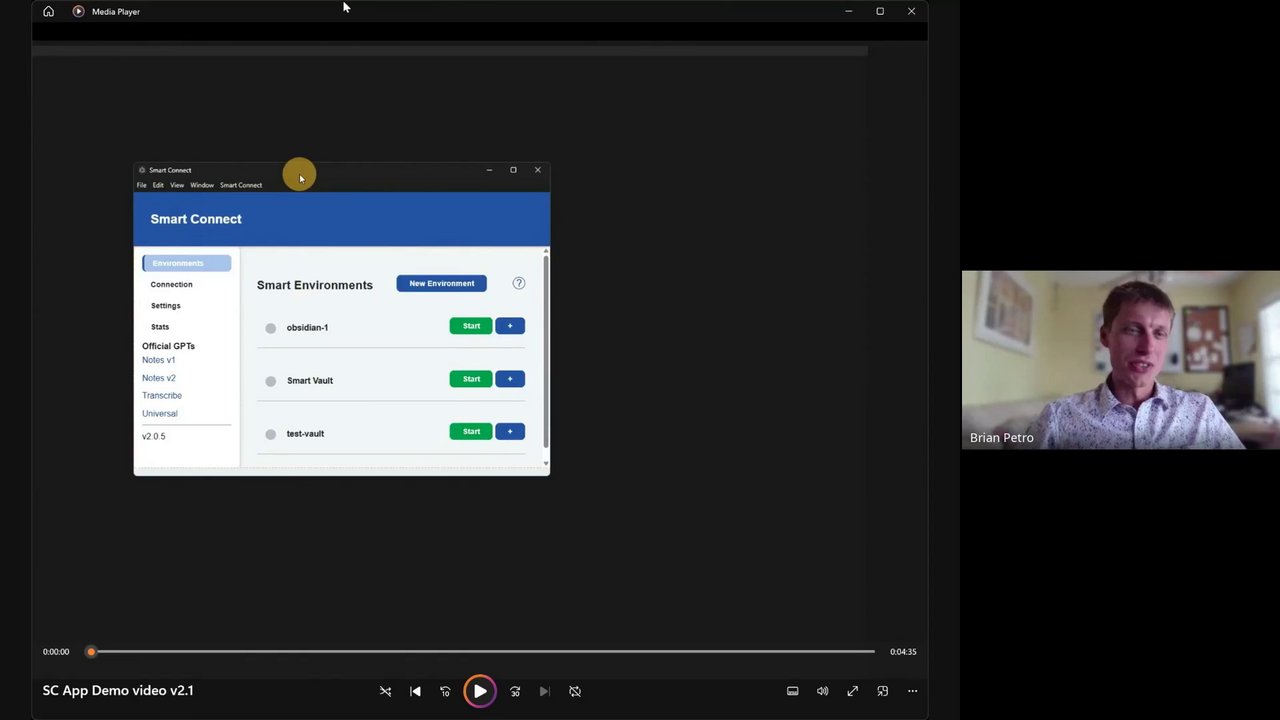Image resolution: width=1280 pixels, height=720 pixels.
Task: Skip to the next track
Action: (x=544, y=691)
